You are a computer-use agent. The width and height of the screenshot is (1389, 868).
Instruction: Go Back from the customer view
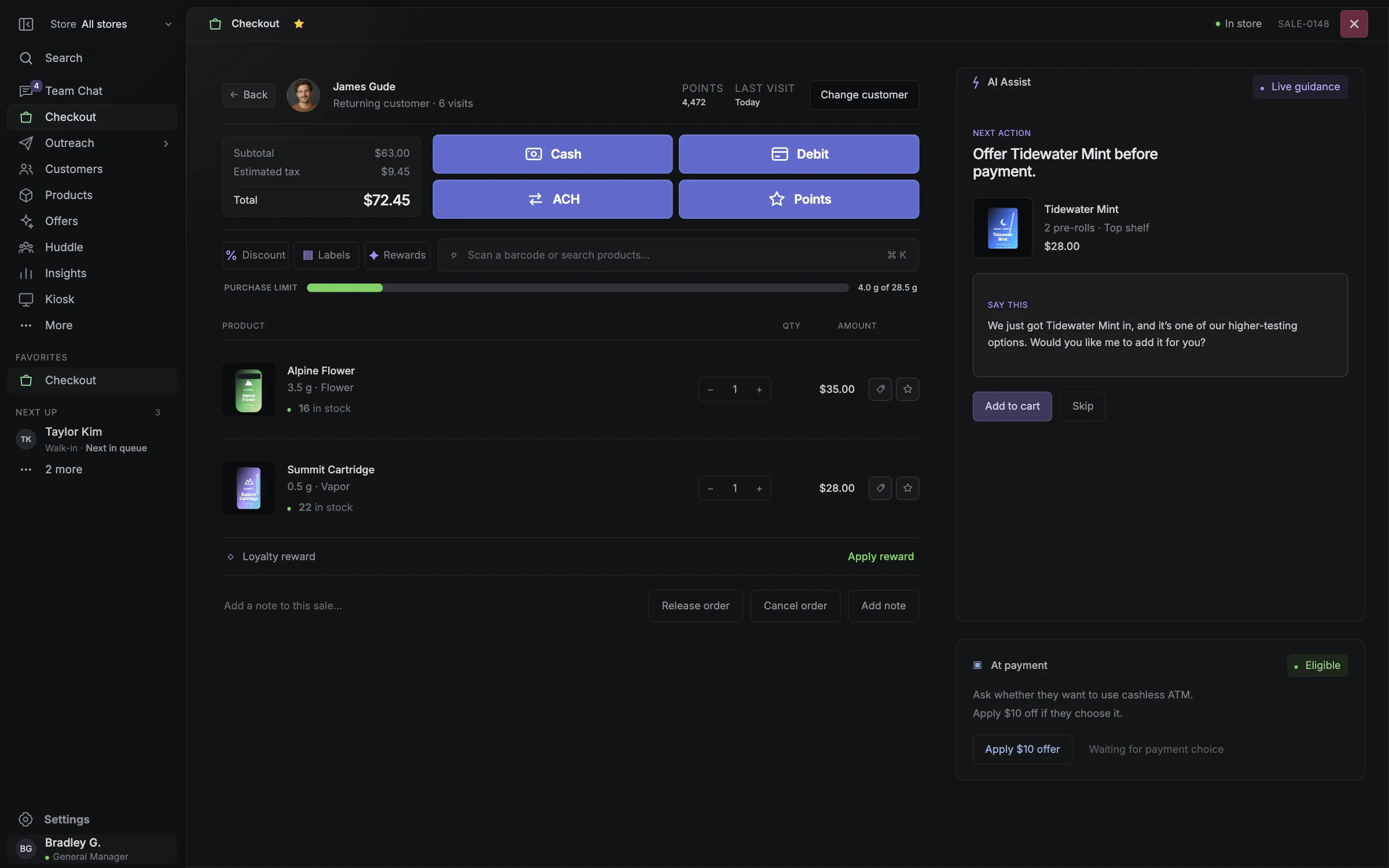(249, 95)
